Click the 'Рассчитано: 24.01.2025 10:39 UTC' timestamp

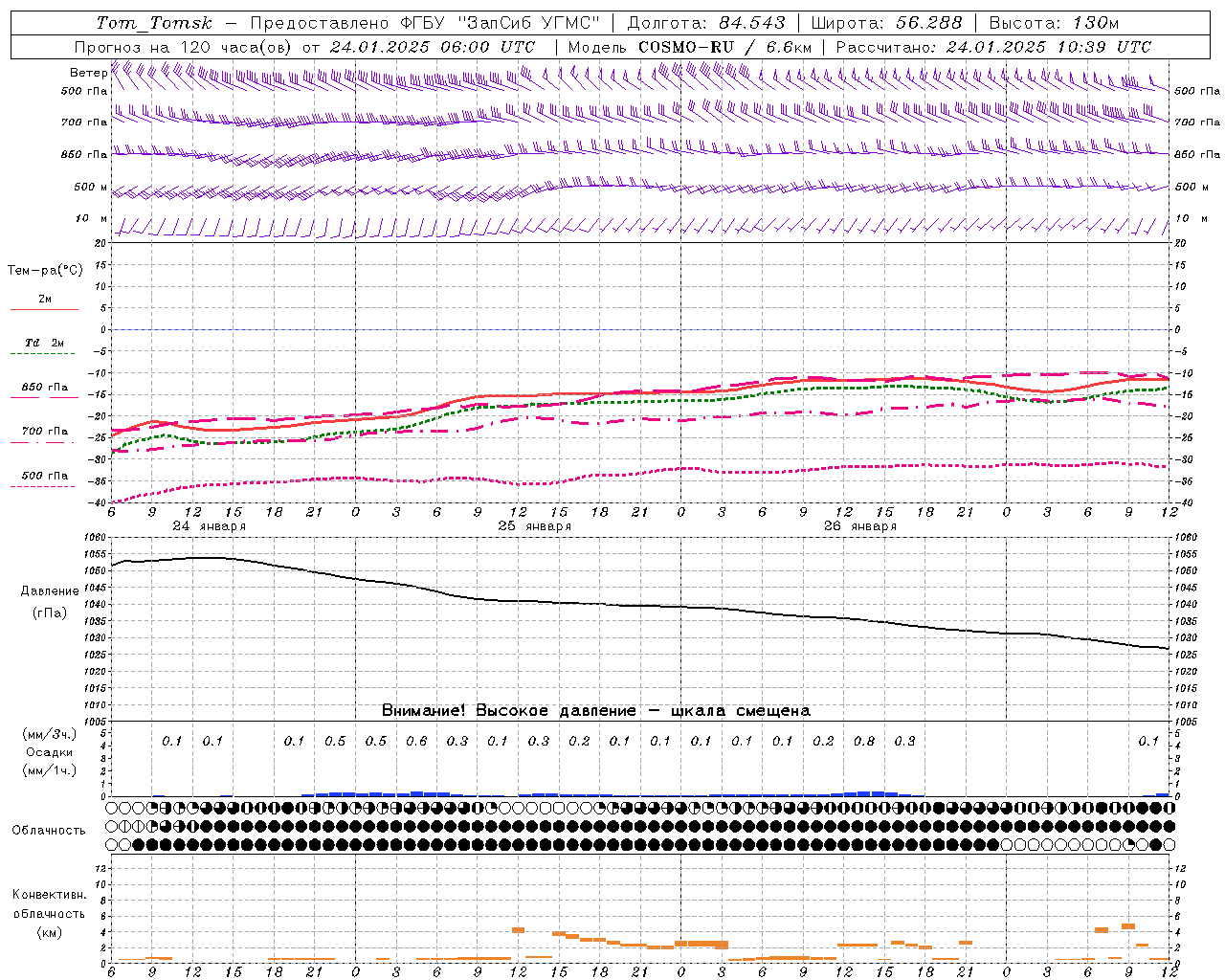click(993, 47)
